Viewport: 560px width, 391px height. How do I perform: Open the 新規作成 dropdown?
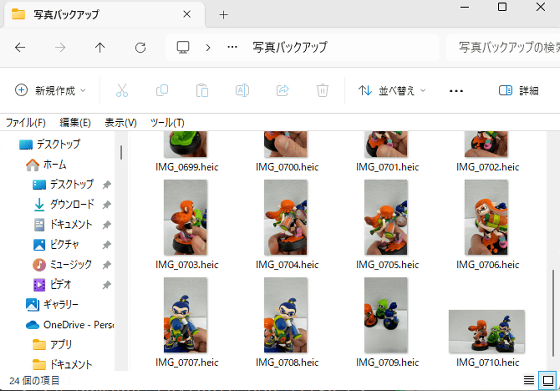point(50,90)
